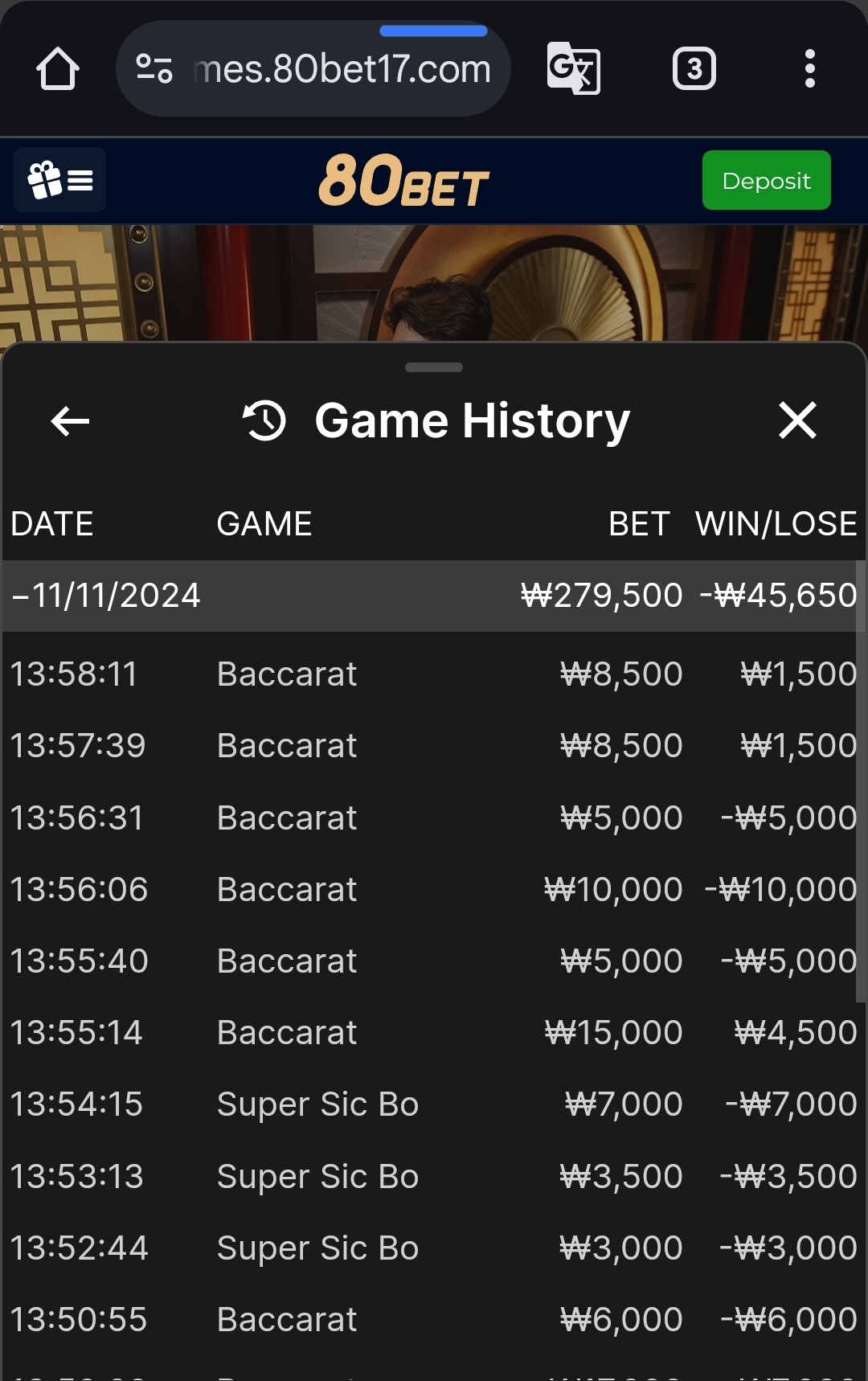Grab the panel drag handle bar
The height and width of the screenshot is (1381, 868).
[x=434, y=367]
